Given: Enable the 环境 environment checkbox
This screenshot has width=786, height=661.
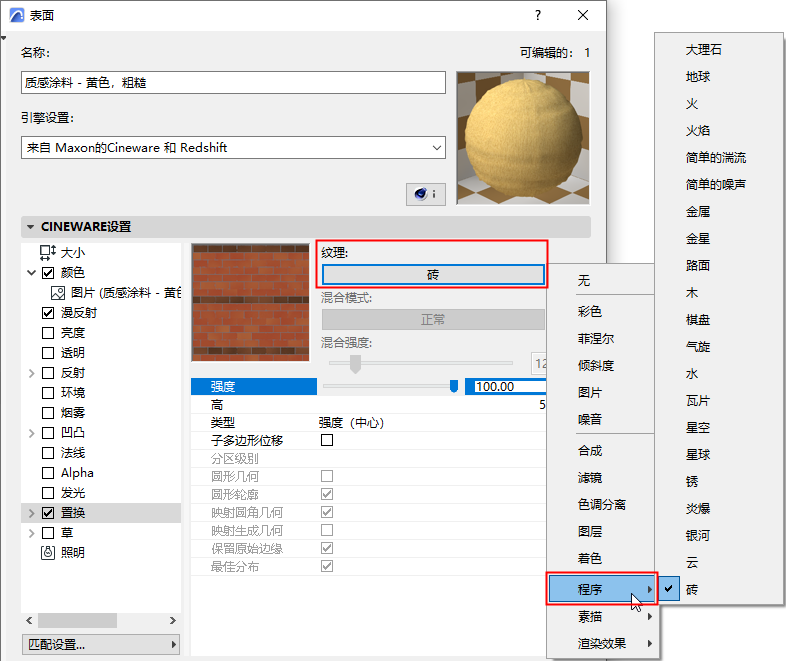Looking at the screenshot, I should pyautogui.click(x=48, y=393).
